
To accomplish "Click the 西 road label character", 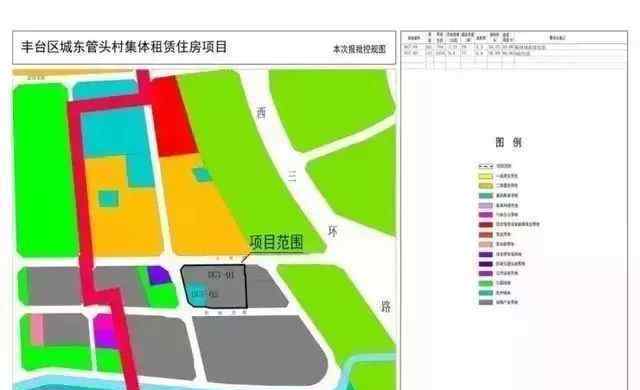I will click(x=262, y=113).
